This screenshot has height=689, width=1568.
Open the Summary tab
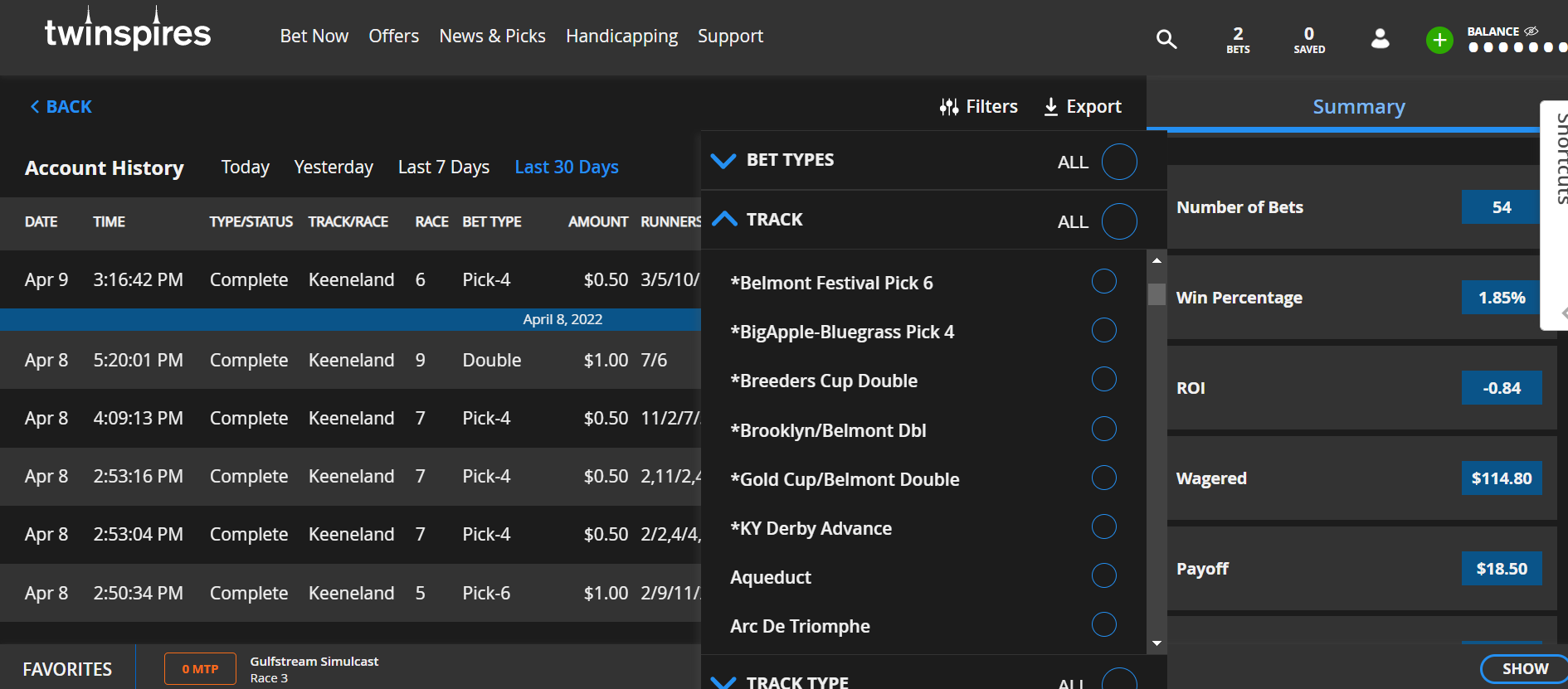tap(1358, 107)
